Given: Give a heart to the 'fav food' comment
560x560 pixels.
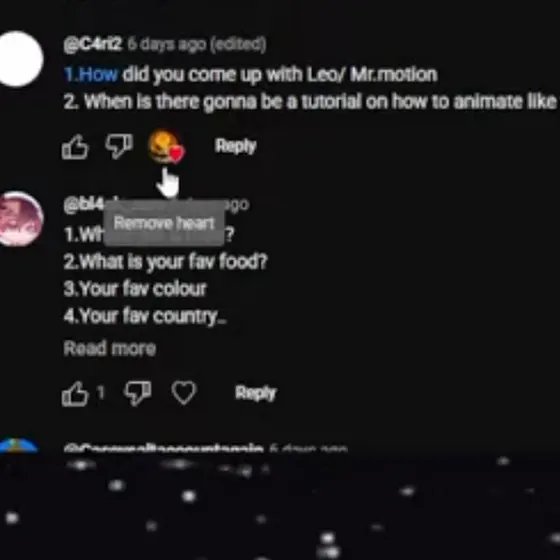Looking at the screenshot, I should click(x=184, y=392).
